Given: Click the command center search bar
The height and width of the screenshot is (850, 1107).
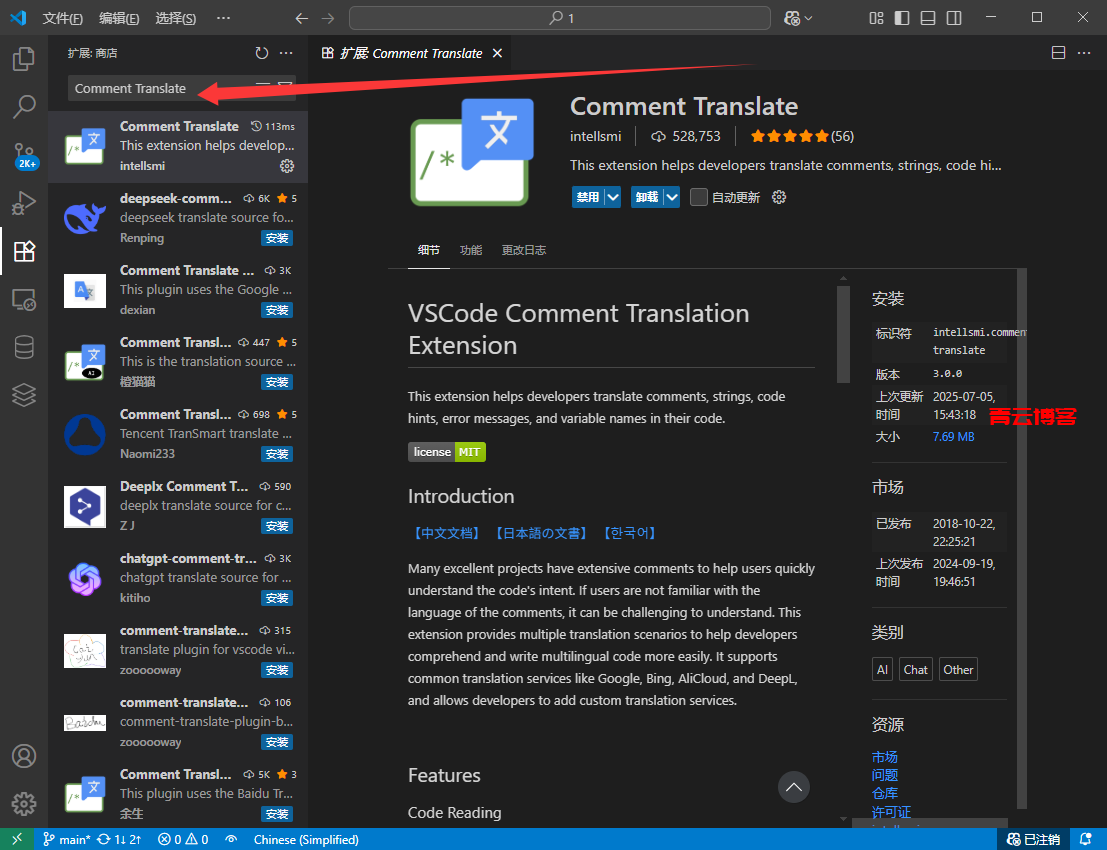Looking at the screenshot, I should coord(560,18).
